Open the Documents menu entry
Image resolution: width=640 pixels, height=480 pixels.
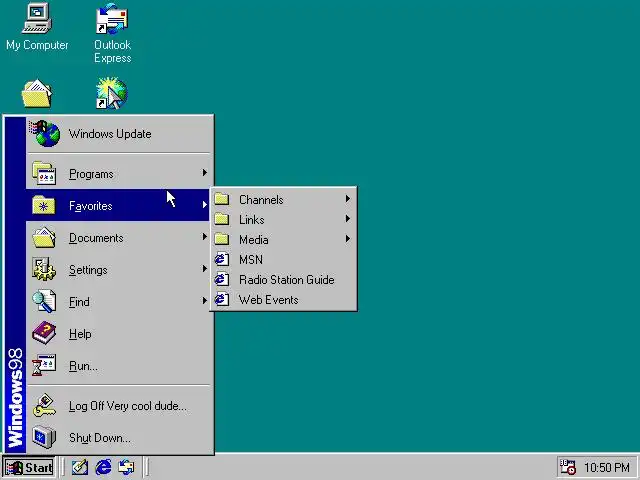tap(118, 238)
